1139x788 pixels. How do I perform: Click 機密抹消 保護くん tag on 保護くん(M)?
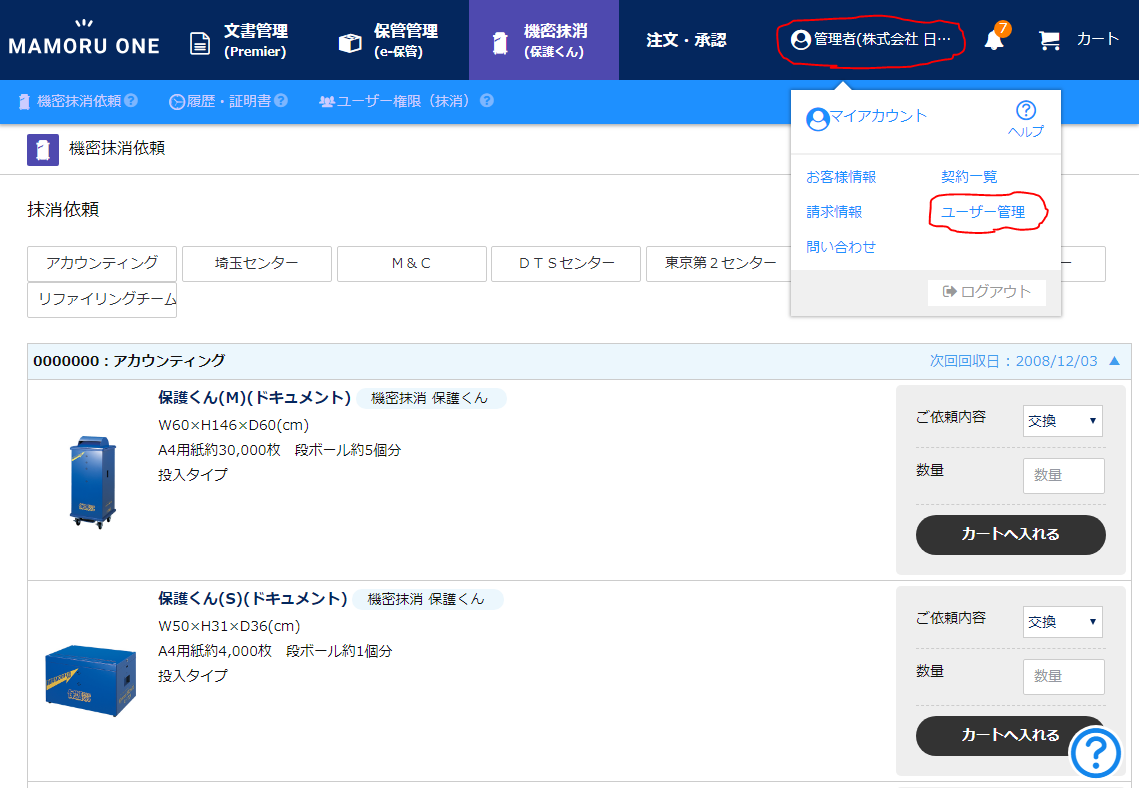[x=430, y=399]
